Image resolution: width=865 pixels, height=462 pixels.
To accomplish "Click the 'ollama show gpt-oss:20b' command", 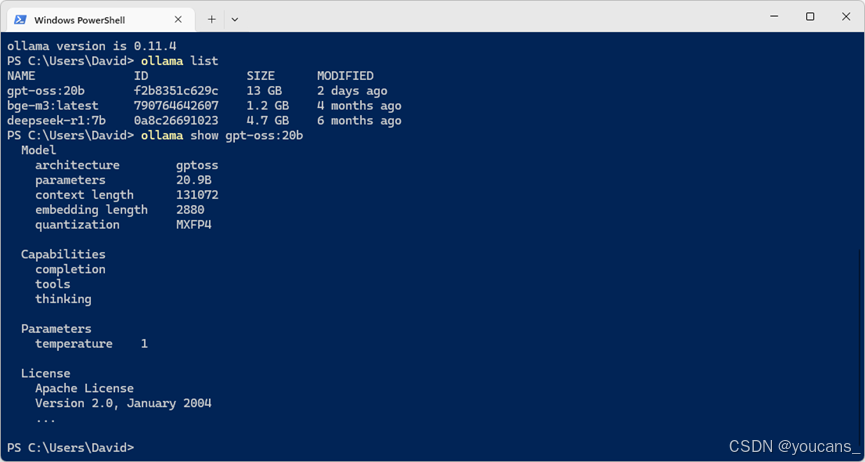I will coord(222,135).
